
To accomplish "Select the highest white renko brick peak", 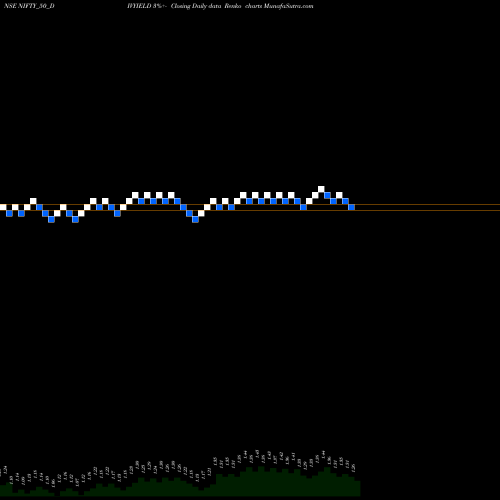I will [x=321, y=189].
